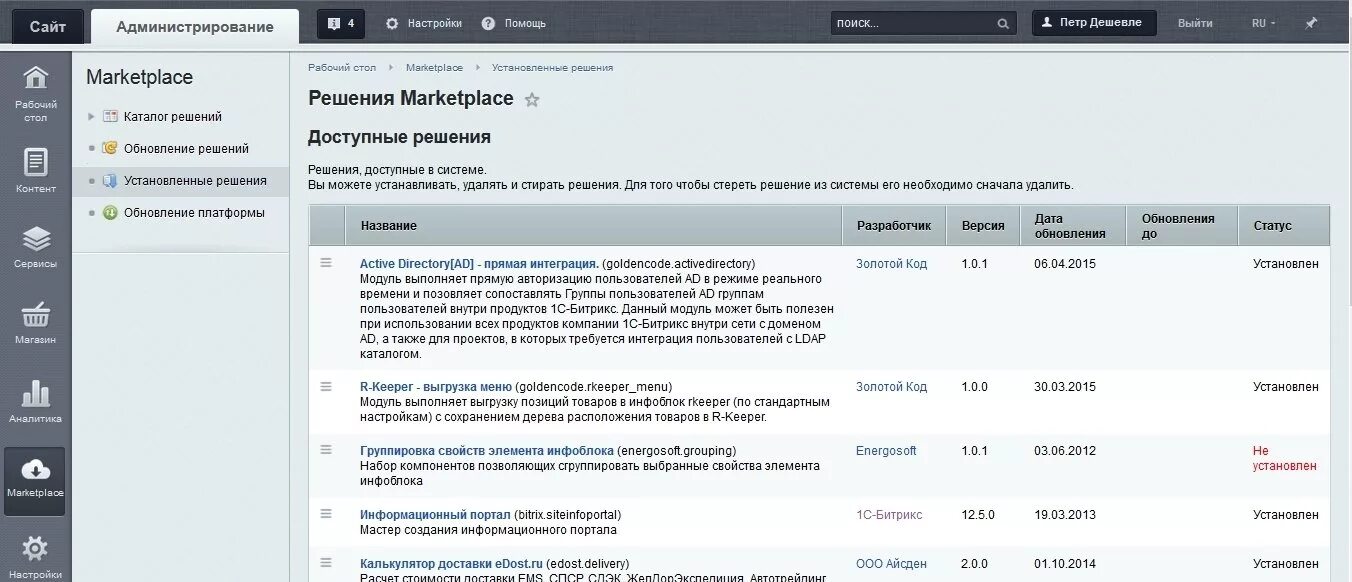The height and width of the screenshot is (582, 1352).
Task: Open the Сервисы sidebar section
Action: pyautogui.click(x=36, y=247)
